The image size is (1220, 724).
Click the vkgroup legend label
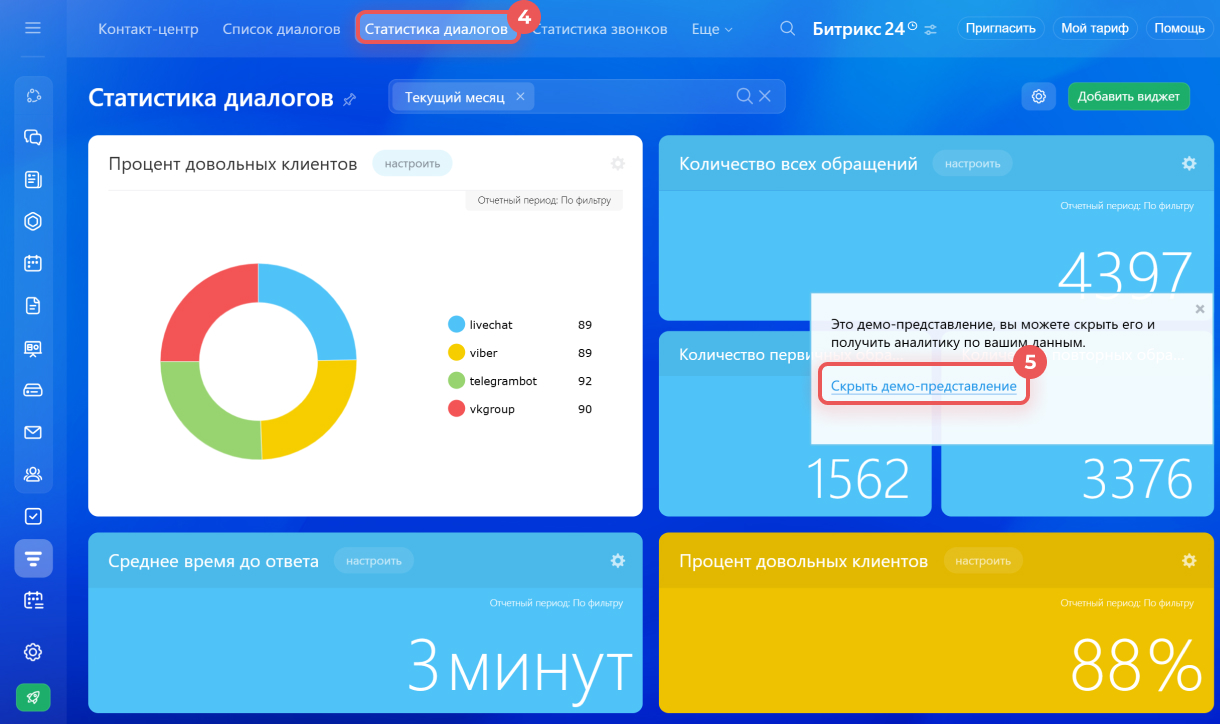pyautogui.click(x=492, y=409)
